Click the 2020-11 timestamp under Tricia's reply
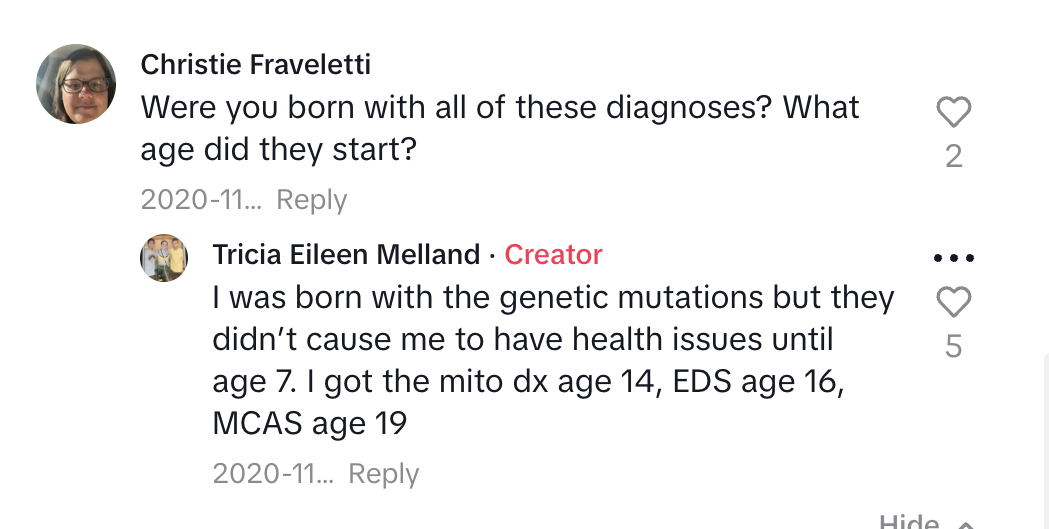 coord(274,473)
